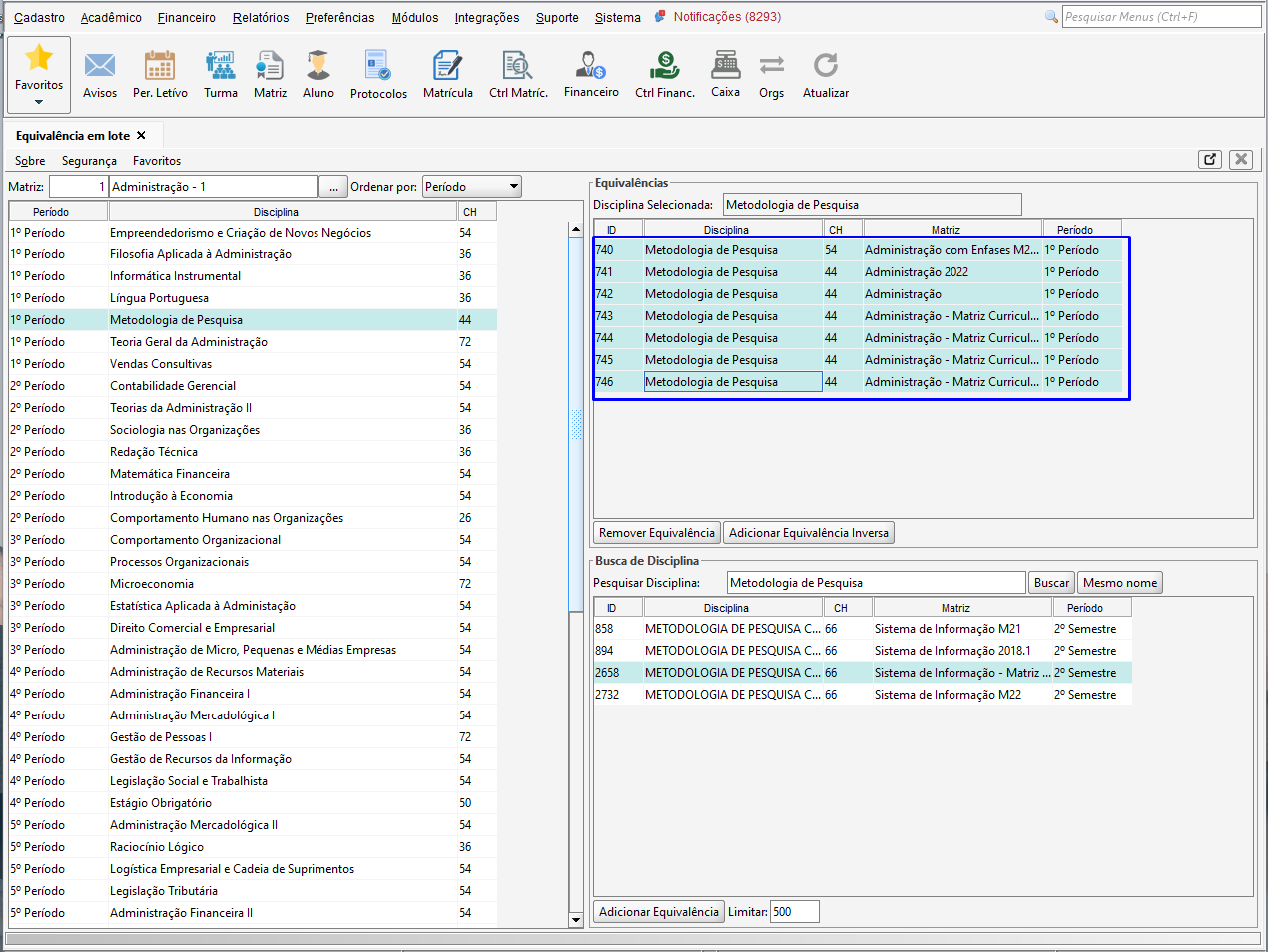Open the Ordenar por combo box

[x=471, y=187]
